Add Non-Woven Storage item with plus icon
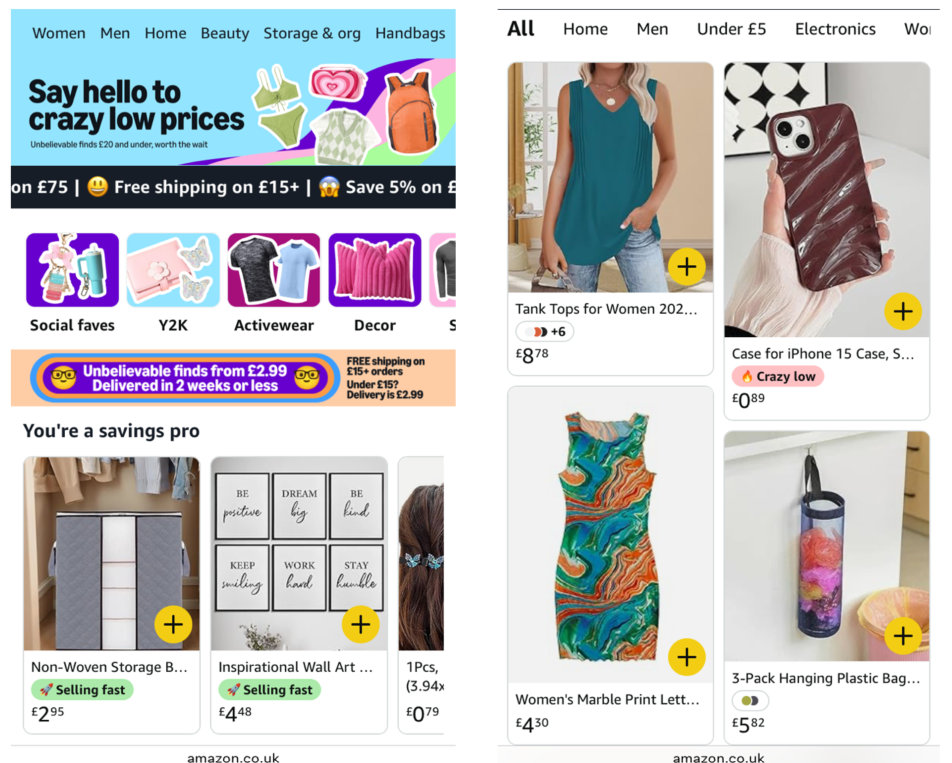Image resolution: width=952 pixels, height=763 pixels. point(173,624)
